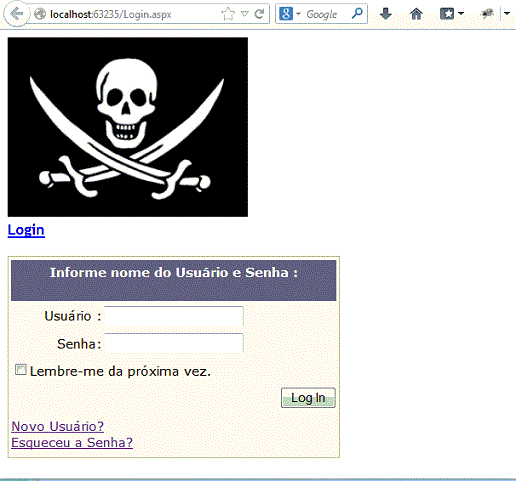516x482 pixels.
Task: Click the add-on icon beside bookmarks
Action: pyautogui.click(x=488, y=14)
